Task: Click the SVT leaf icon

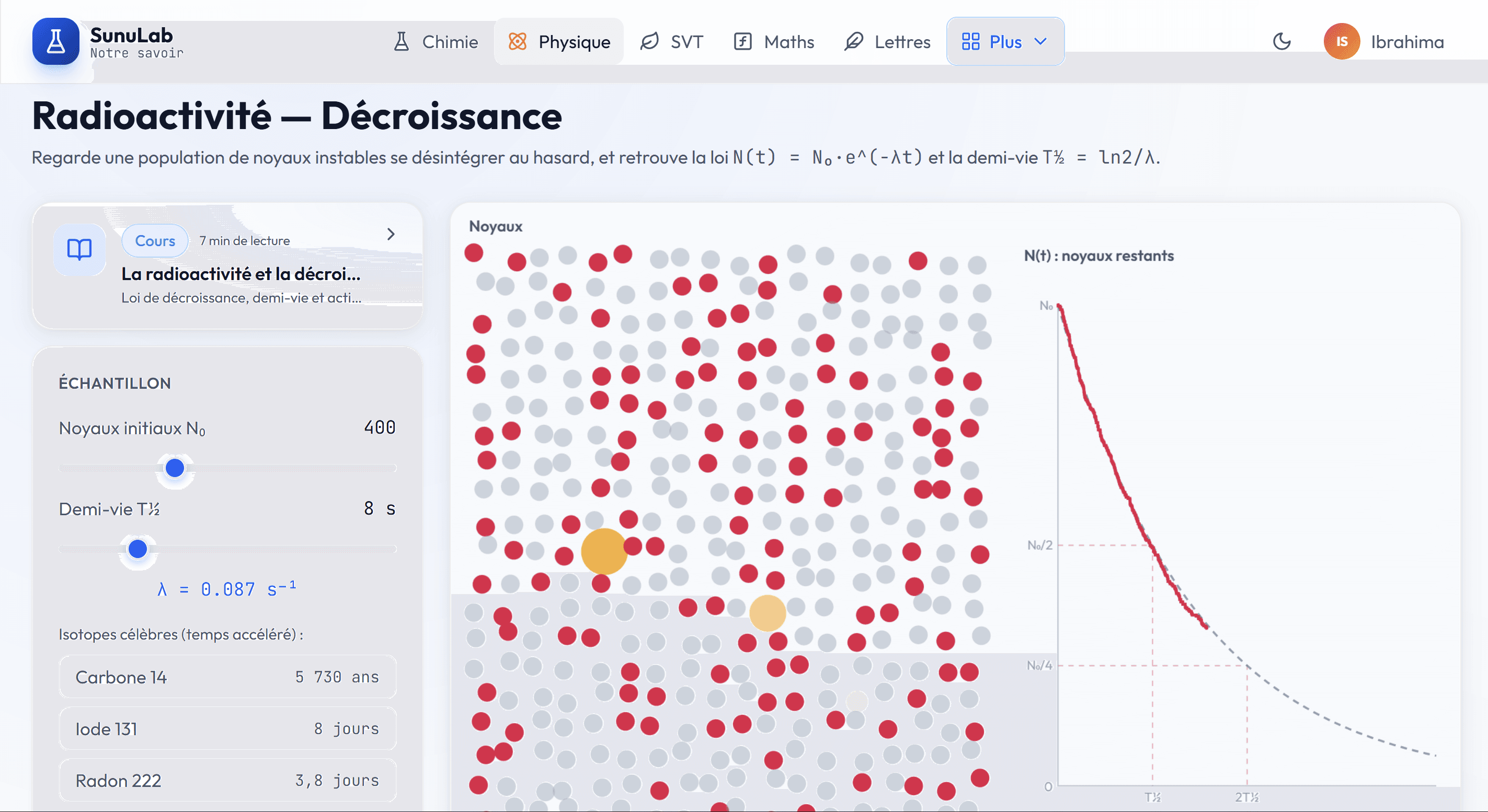Action: click(650, 42)
